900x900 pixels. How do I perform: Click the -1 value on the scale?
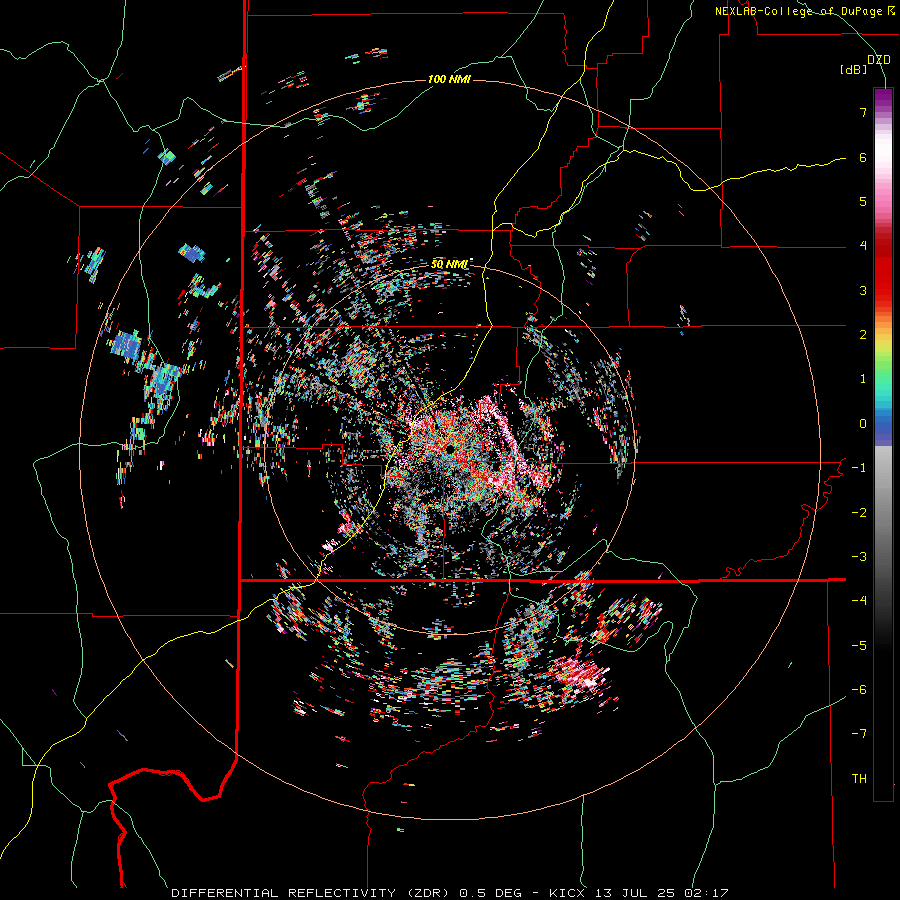tap(859, 468)
